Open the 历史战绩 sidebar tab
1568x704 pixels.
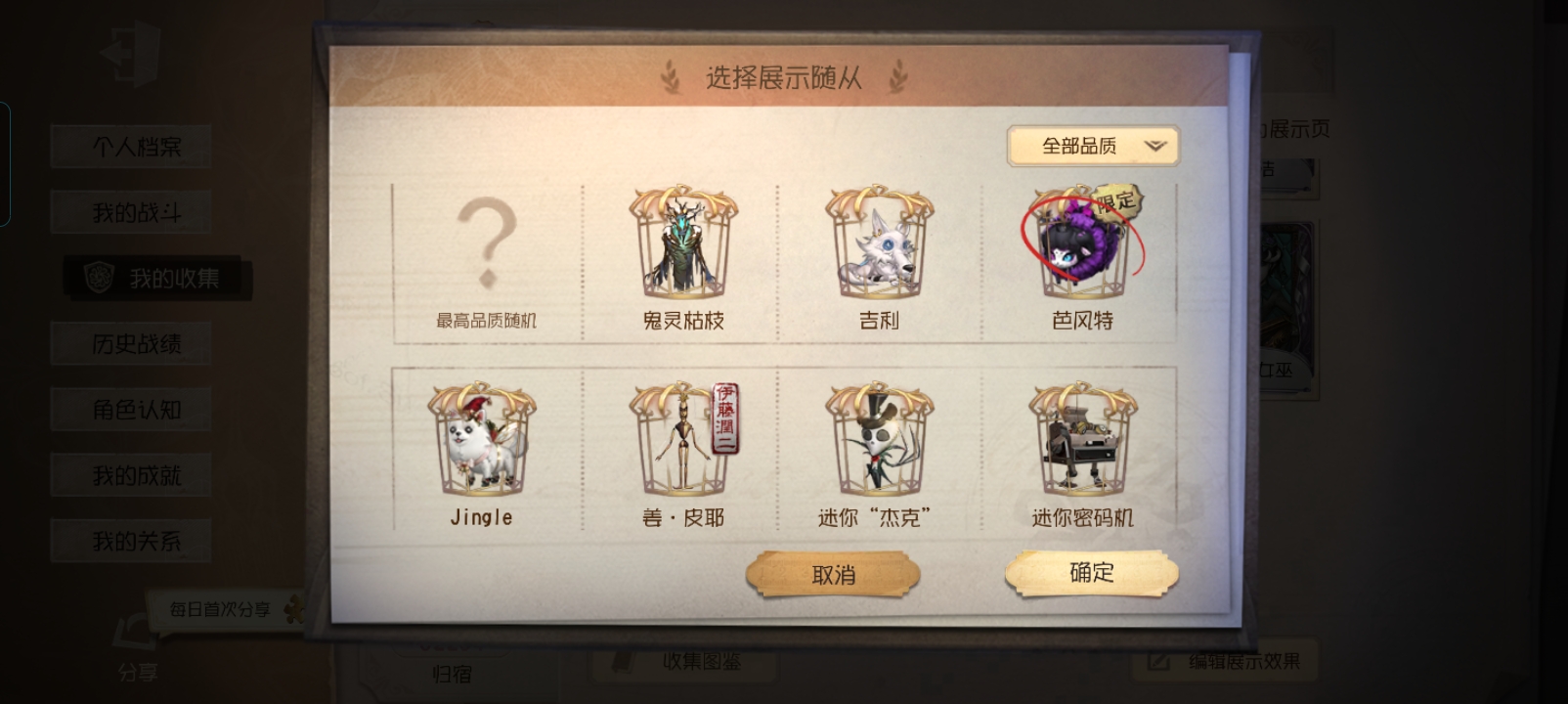click(x=136, y=344)
